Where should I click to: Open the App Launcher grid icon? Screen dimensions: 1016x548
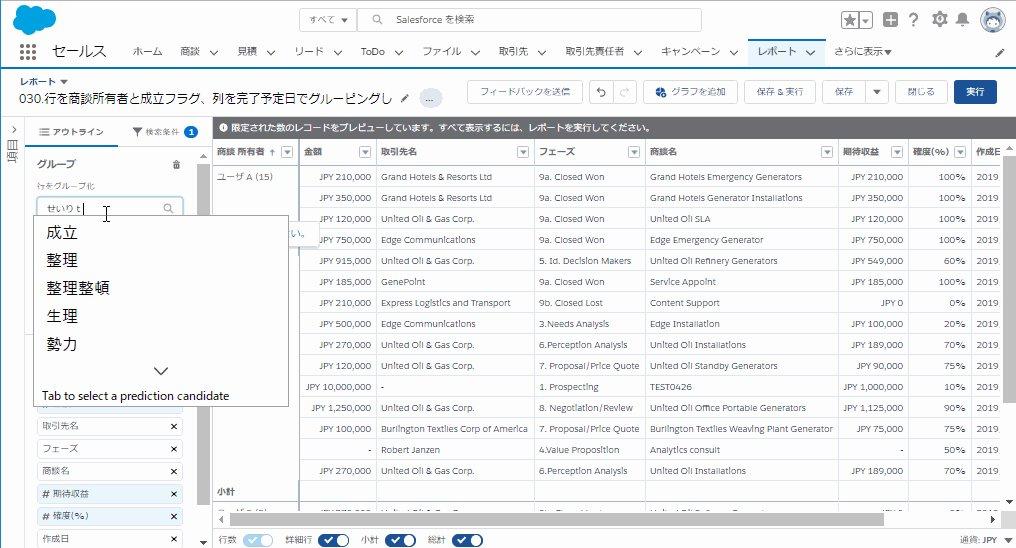pos(28,52)
